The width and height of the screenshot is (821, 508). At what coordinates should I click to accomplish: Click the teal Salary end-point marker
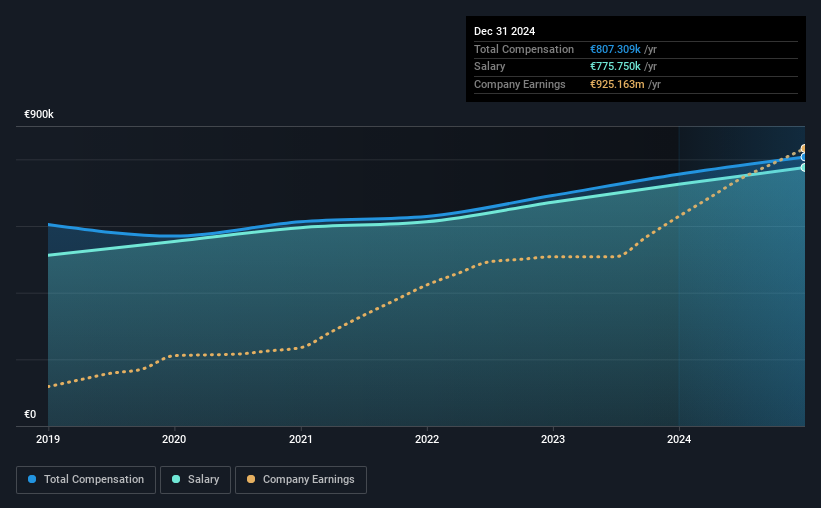803,168
